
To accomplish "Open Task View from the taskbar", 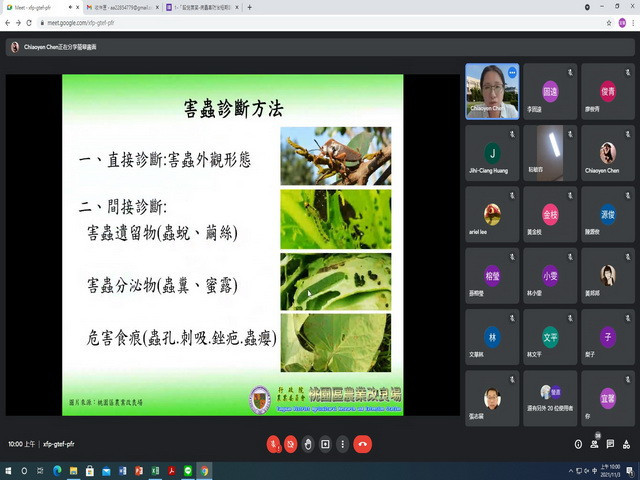I will 40,471.
